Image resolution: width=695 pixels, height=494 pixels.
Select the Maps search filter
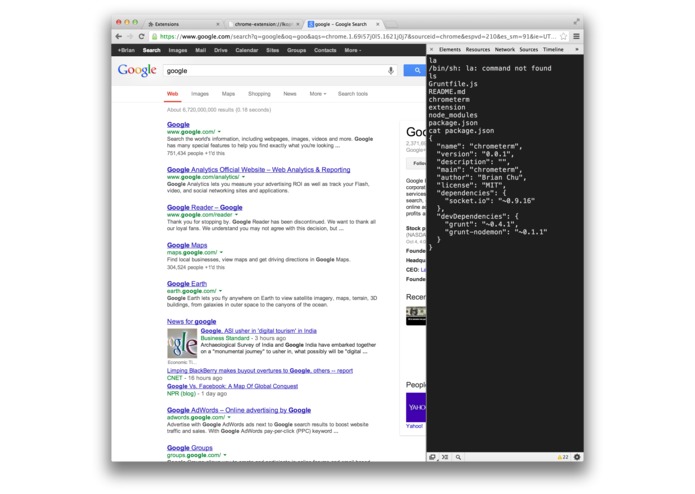click(x=228, y=93)
